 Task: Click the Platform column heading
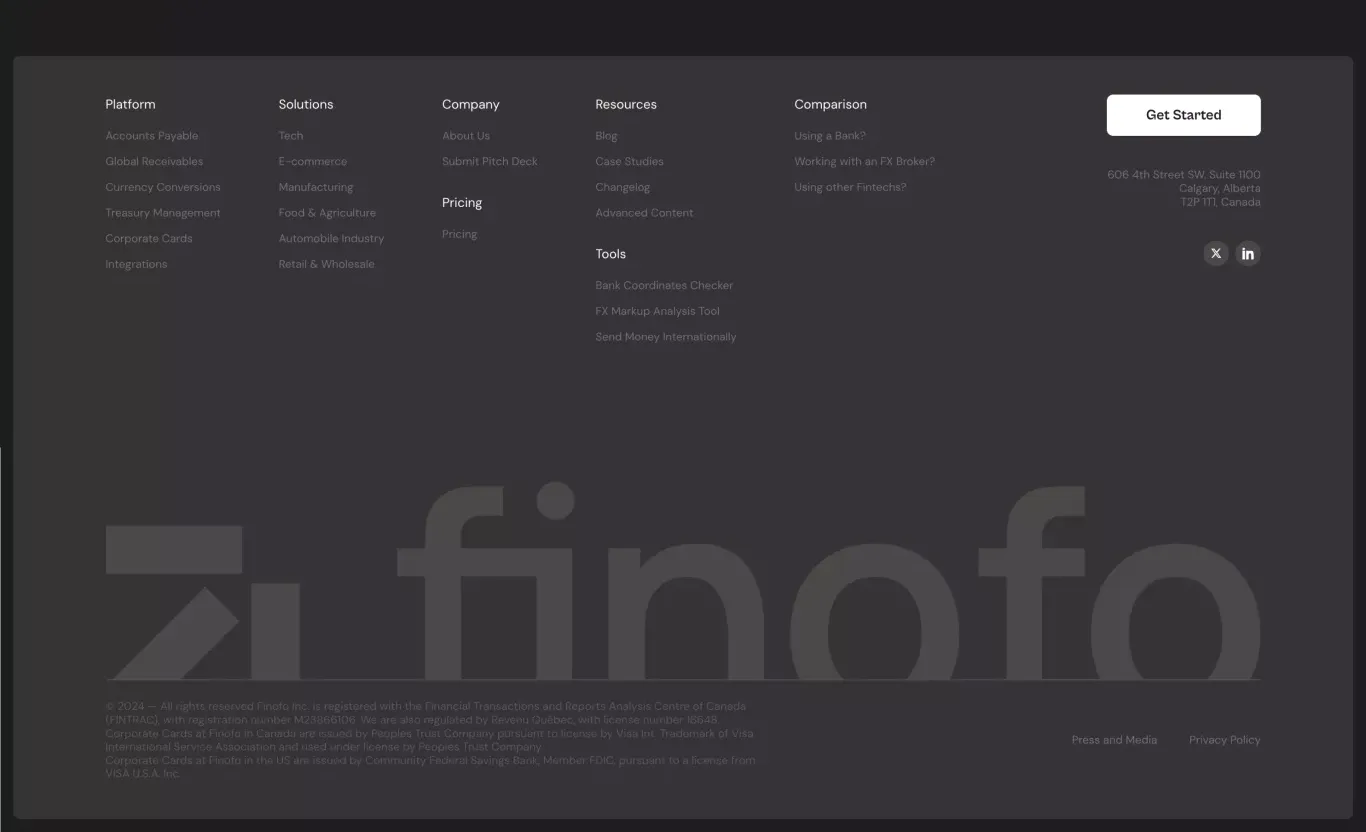[x=130, y=104]
